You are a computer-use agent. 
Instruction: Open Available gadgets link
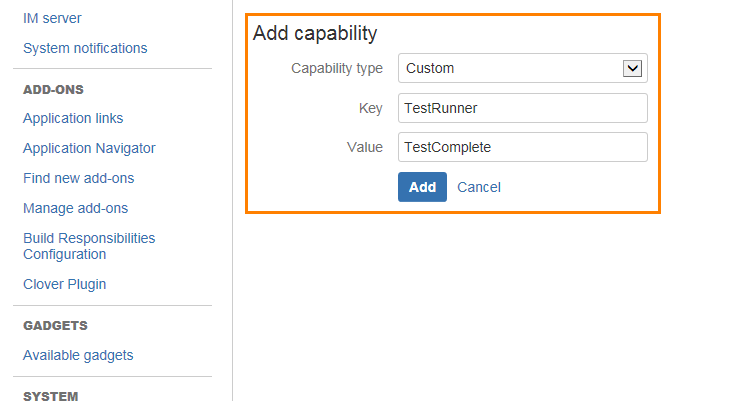click(x=78, y=355)
